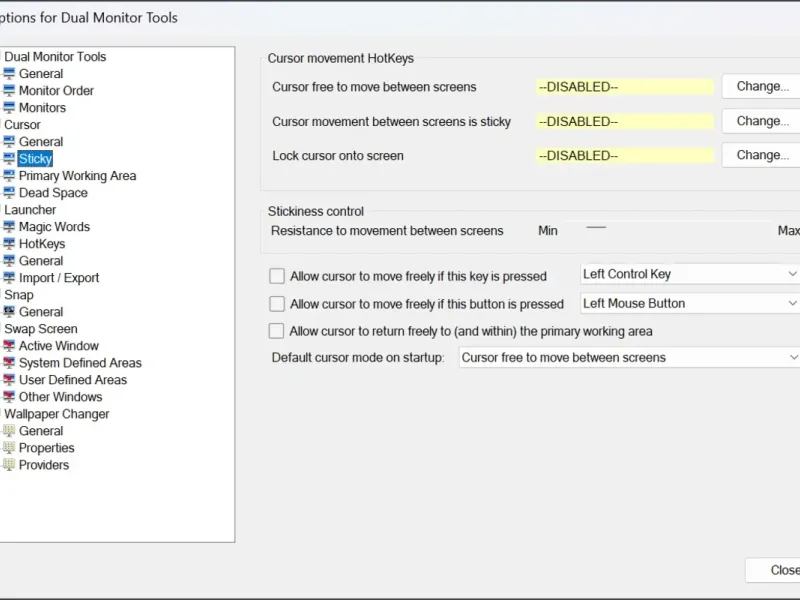Click the DISABLED field for Lock cursor onto screen
Viewport: 800px width, 600px height.
coord(624,156)
